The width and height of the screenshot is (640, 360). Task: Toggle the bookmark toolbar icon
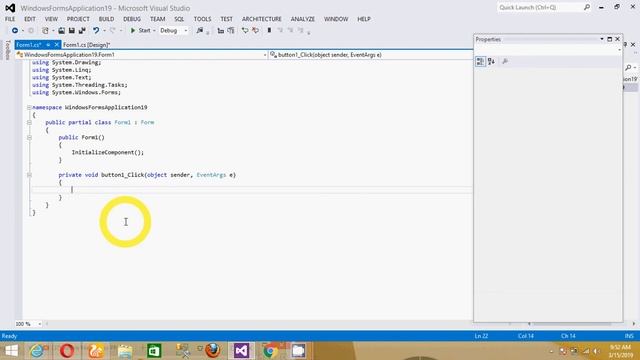[269, 31]
